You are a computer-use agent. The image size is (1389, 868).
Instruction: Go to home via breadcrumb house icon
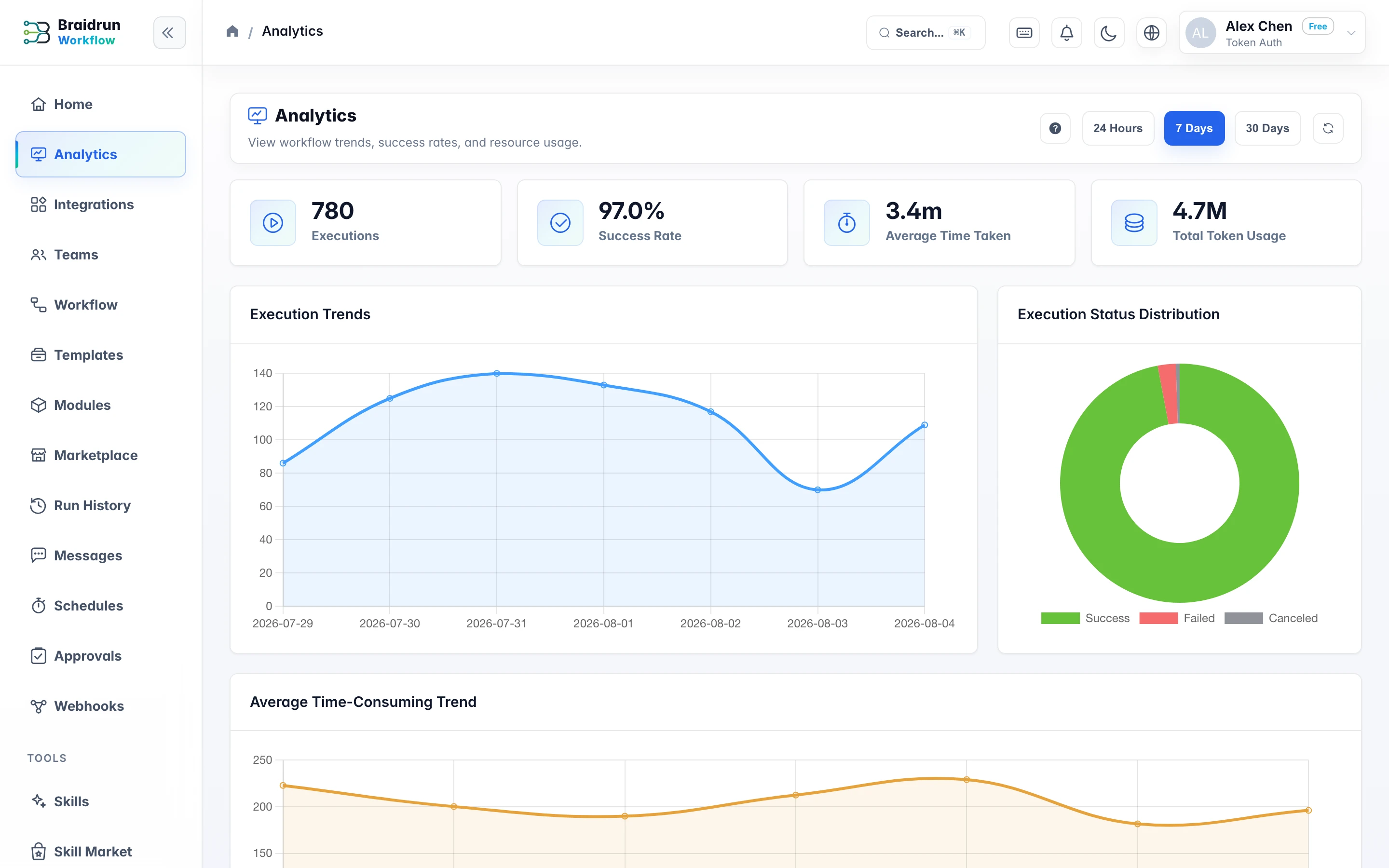point(232,31)
